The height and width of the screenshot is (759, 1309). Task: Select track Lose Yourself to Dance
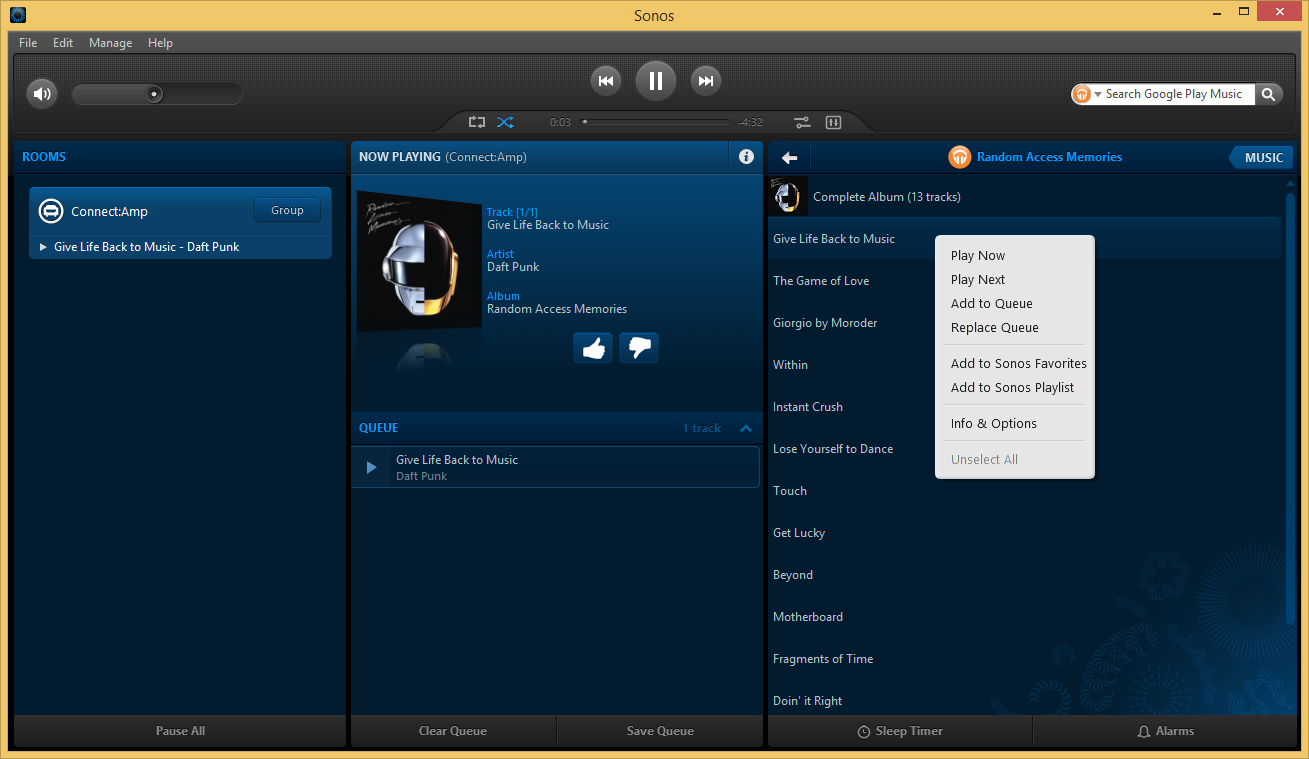tap(833, 449)
